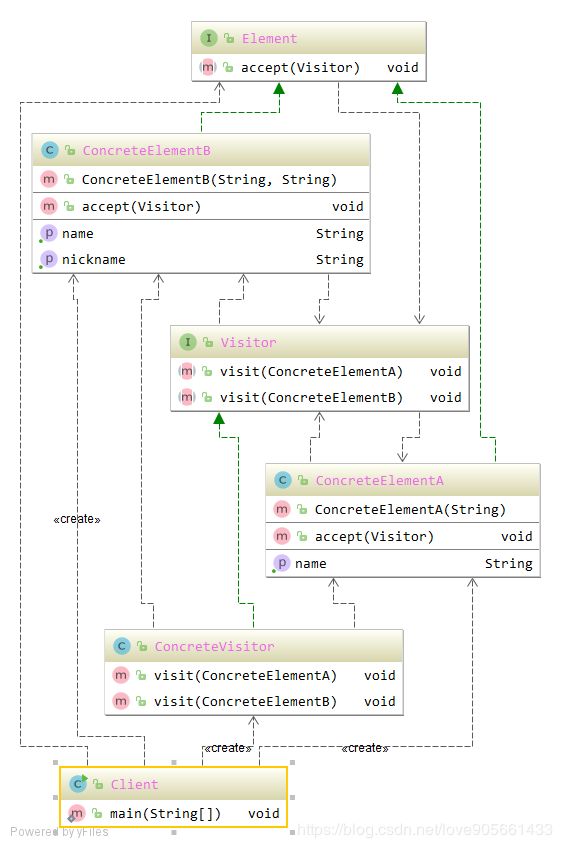
Task: Click method icon of ConcreteElementB's accept(Visitor)
Action: [49, 206]
